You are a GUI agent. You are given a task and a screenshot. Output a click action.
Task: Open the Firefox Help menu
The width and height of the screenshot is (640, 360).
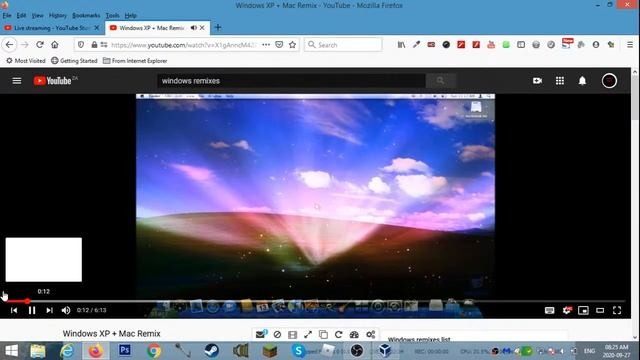coord(130,16)
